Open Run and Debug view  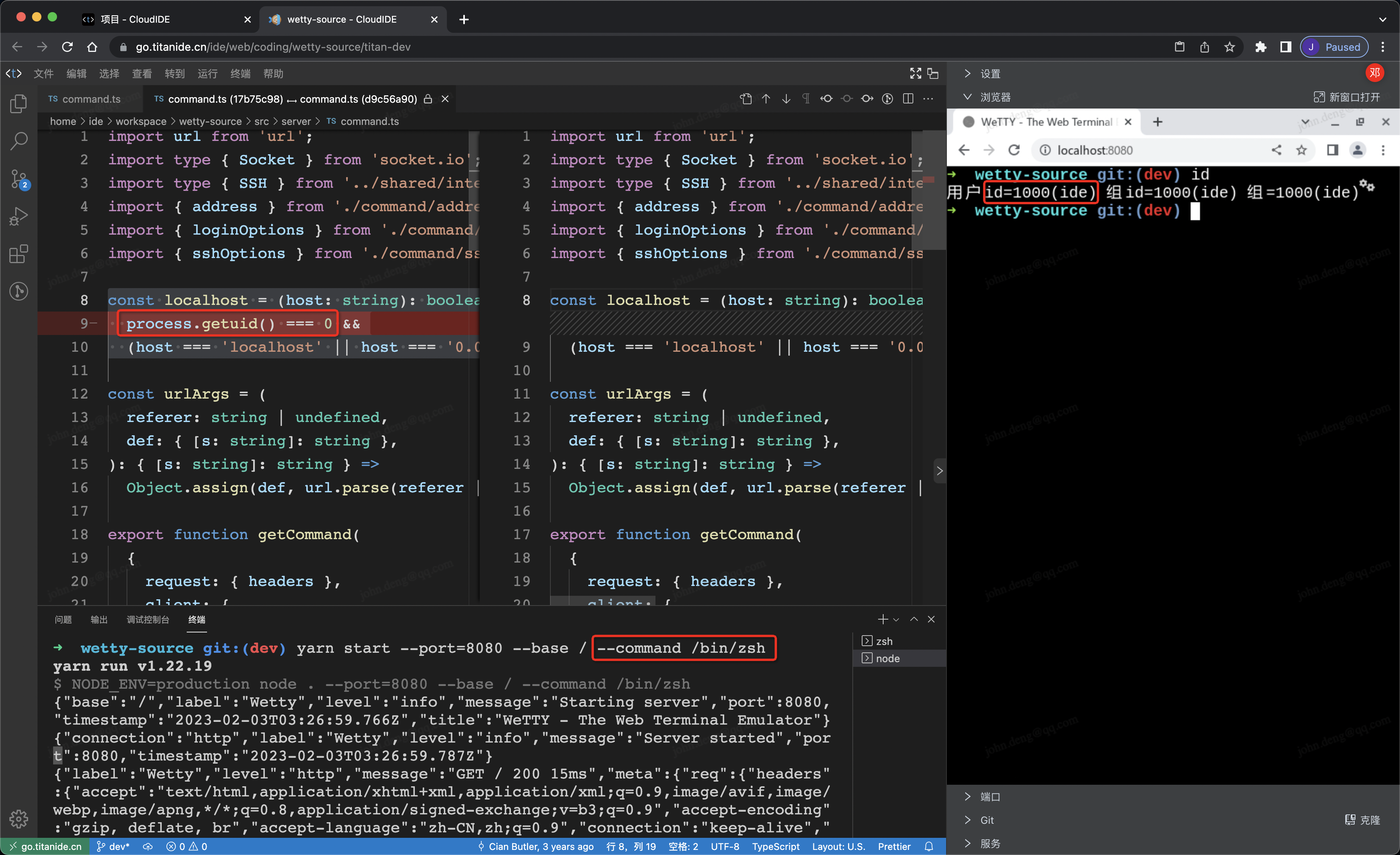click(19, 216)
